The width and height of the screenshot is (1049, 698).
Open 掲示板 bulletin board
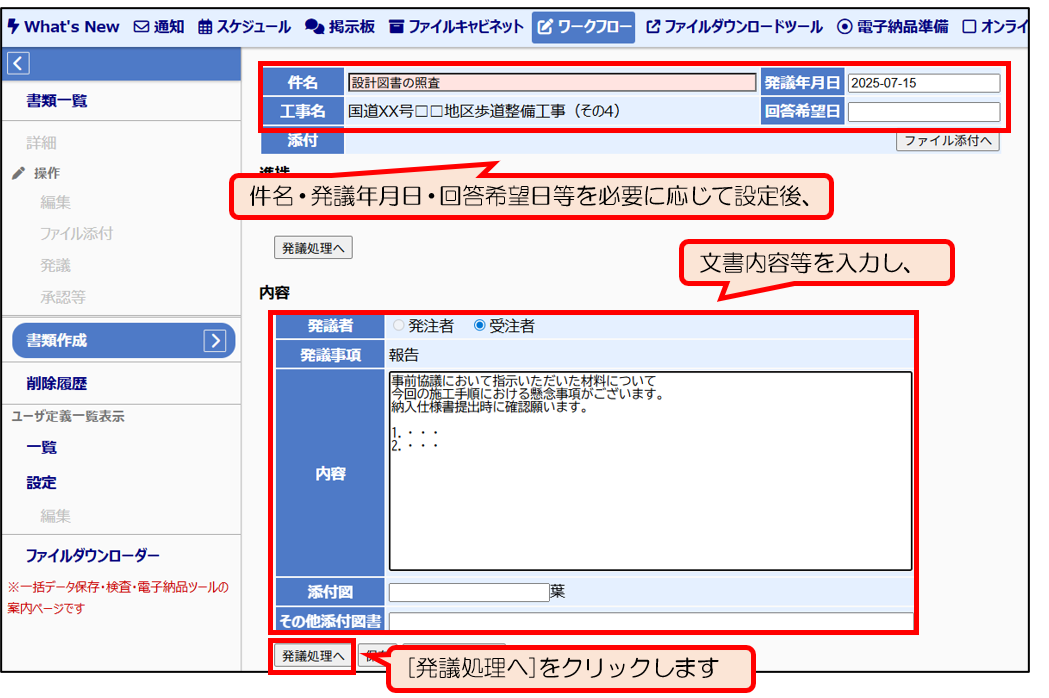(340, 27)
